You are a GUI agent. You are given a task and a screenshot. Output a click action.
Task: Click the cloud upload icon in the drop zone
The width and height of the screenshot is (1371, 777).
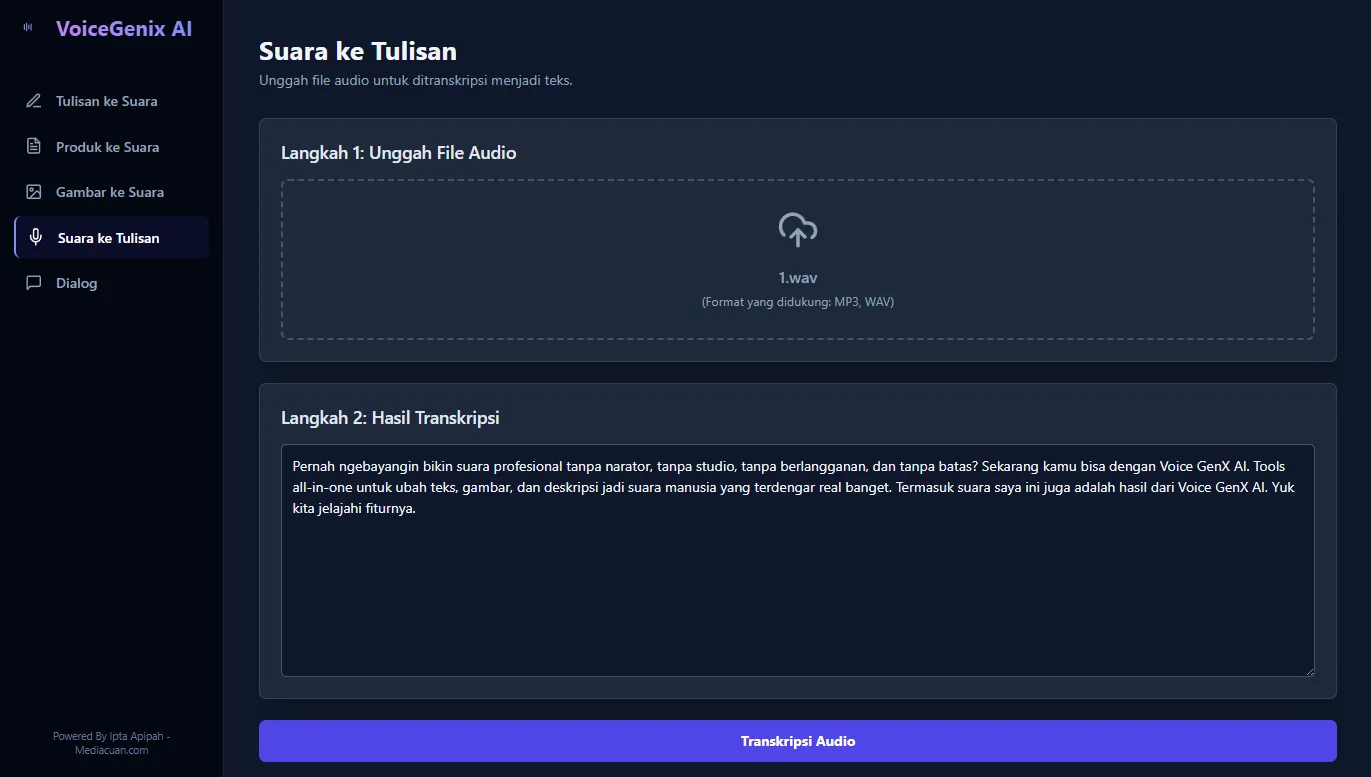797,229
